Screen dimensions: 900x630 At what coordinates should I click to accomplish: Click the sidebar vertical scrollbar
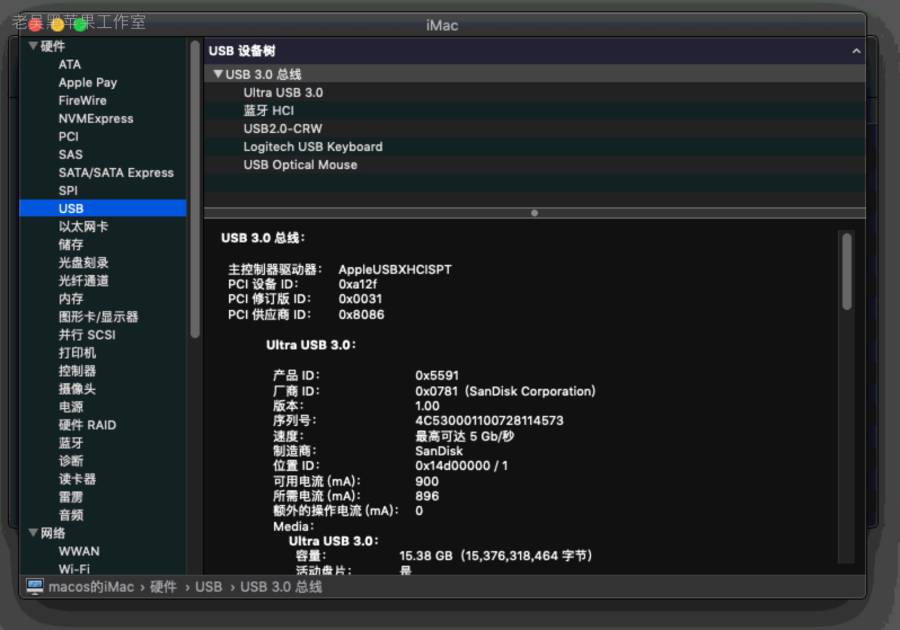pos(194,190)
